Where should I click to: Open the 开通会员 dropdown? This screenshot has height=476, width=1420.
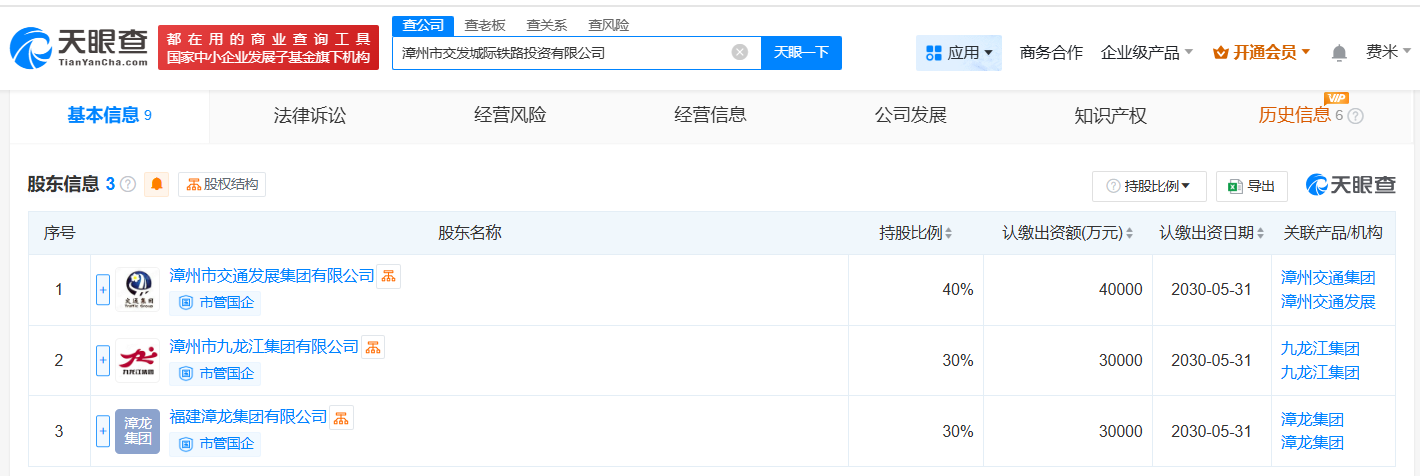coord(1261,53)
